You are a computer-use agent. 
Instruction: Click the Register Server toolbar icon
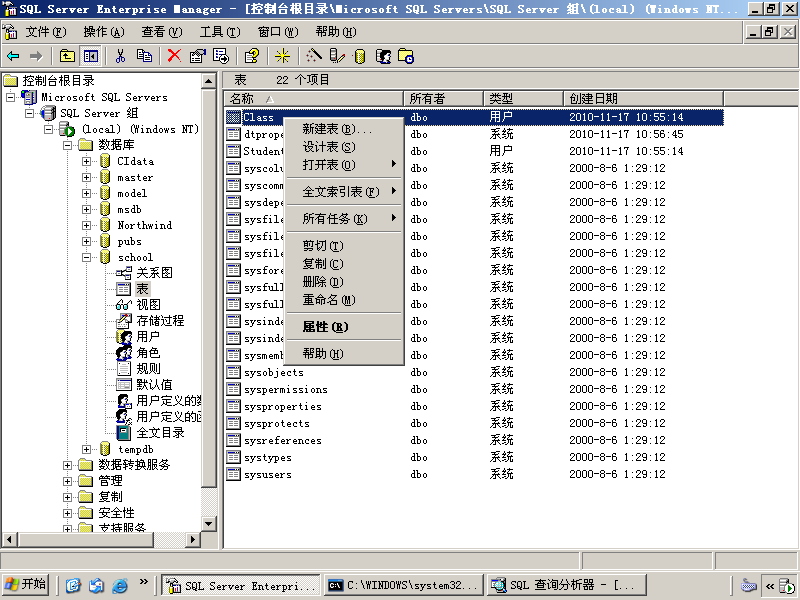(337, 56)
